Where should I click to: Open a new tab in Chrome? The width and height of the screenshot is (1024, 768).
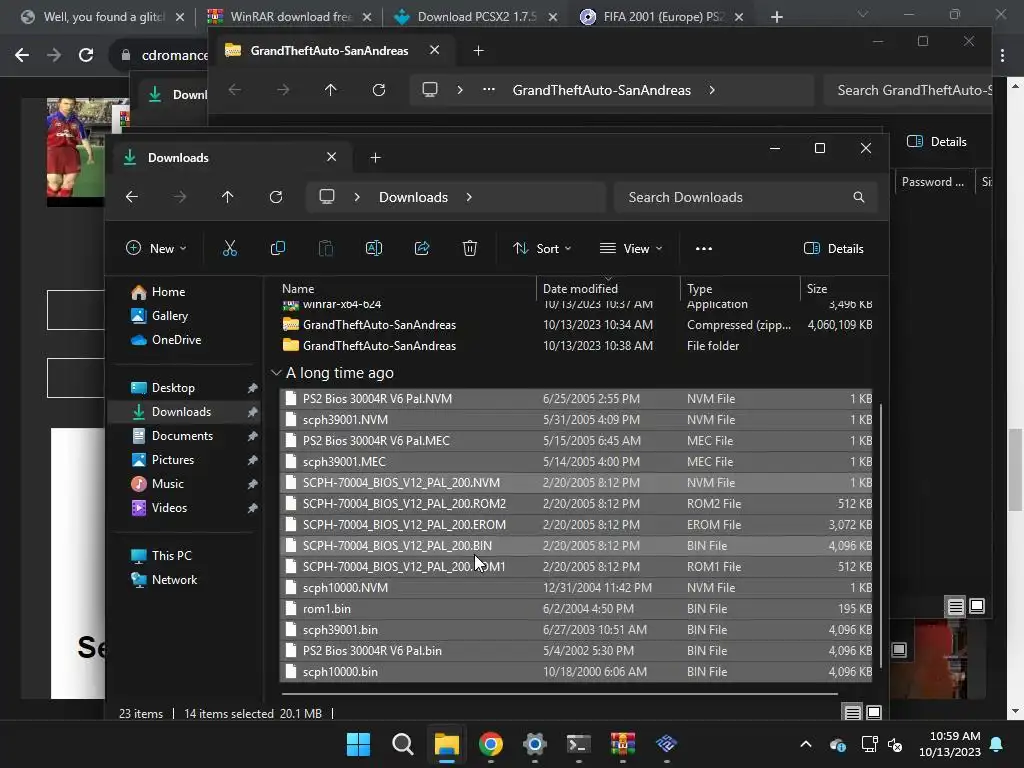tap(776, 17)
